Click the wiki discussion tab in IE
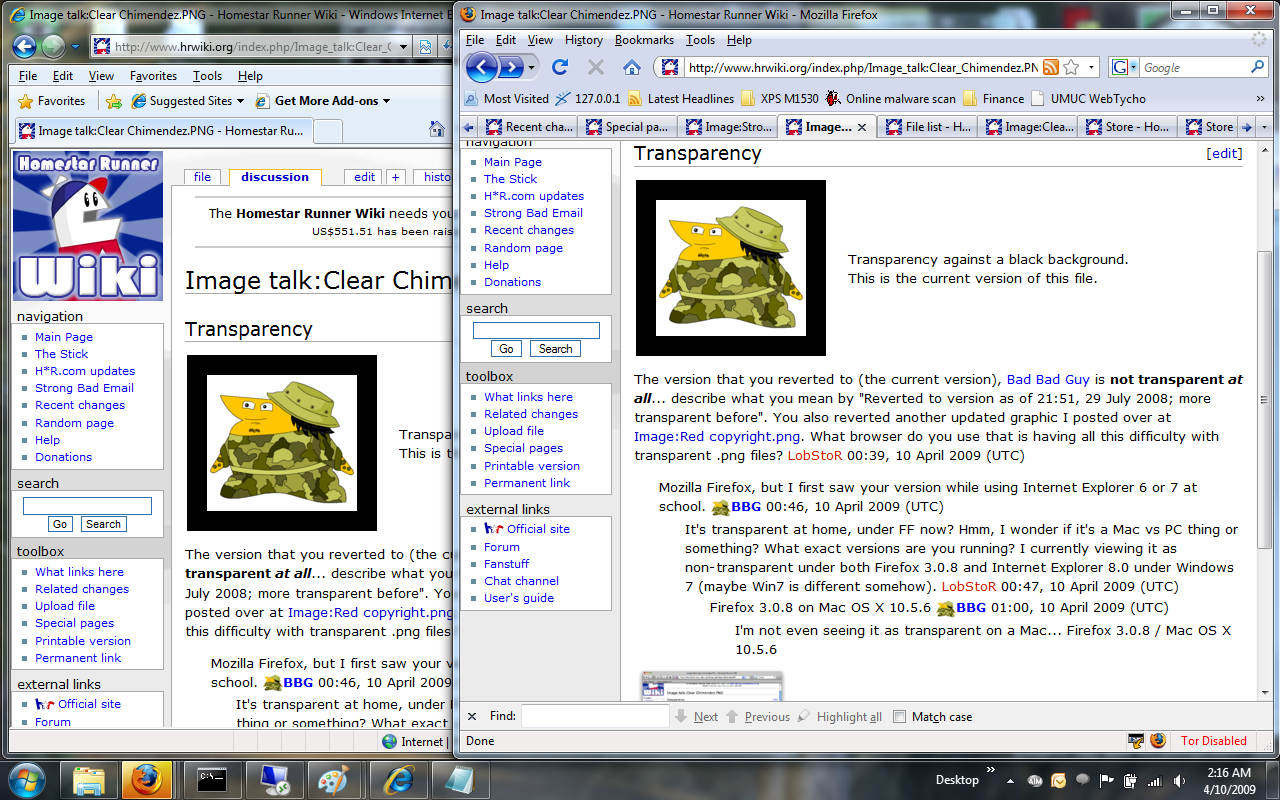Screen dimensions: 1280x800 (x=275, y=176)
